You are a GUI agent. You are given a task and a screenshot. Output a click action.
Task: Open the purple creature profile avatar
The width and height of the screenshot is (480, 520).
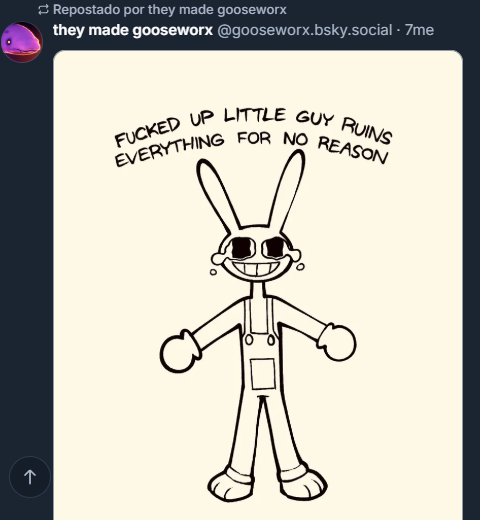(22, 42)
